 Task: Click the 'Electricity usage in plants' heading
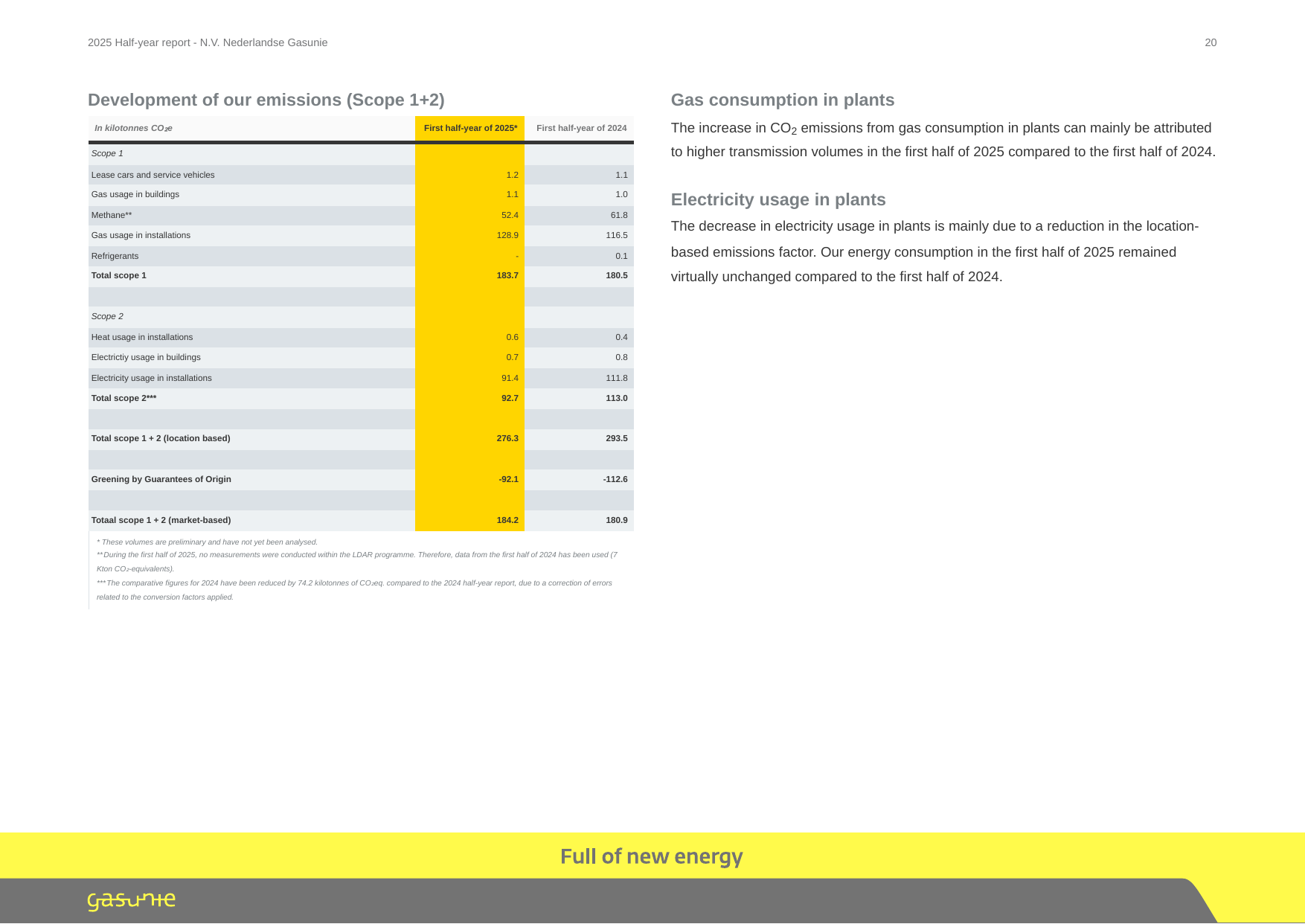coord(778,199)
